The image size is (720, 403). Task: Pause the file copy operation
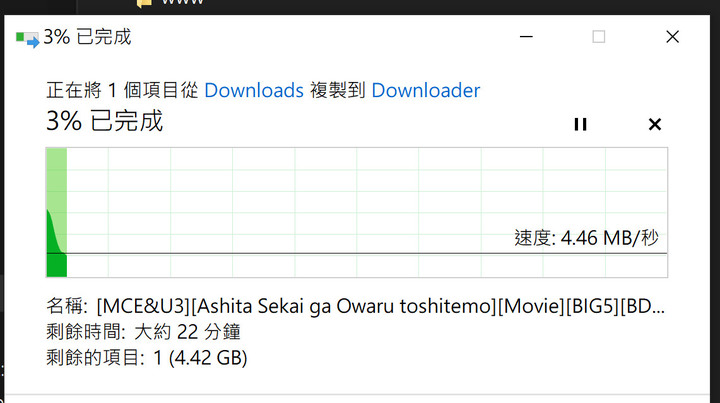pyautogui.click(x=580, y=124)
